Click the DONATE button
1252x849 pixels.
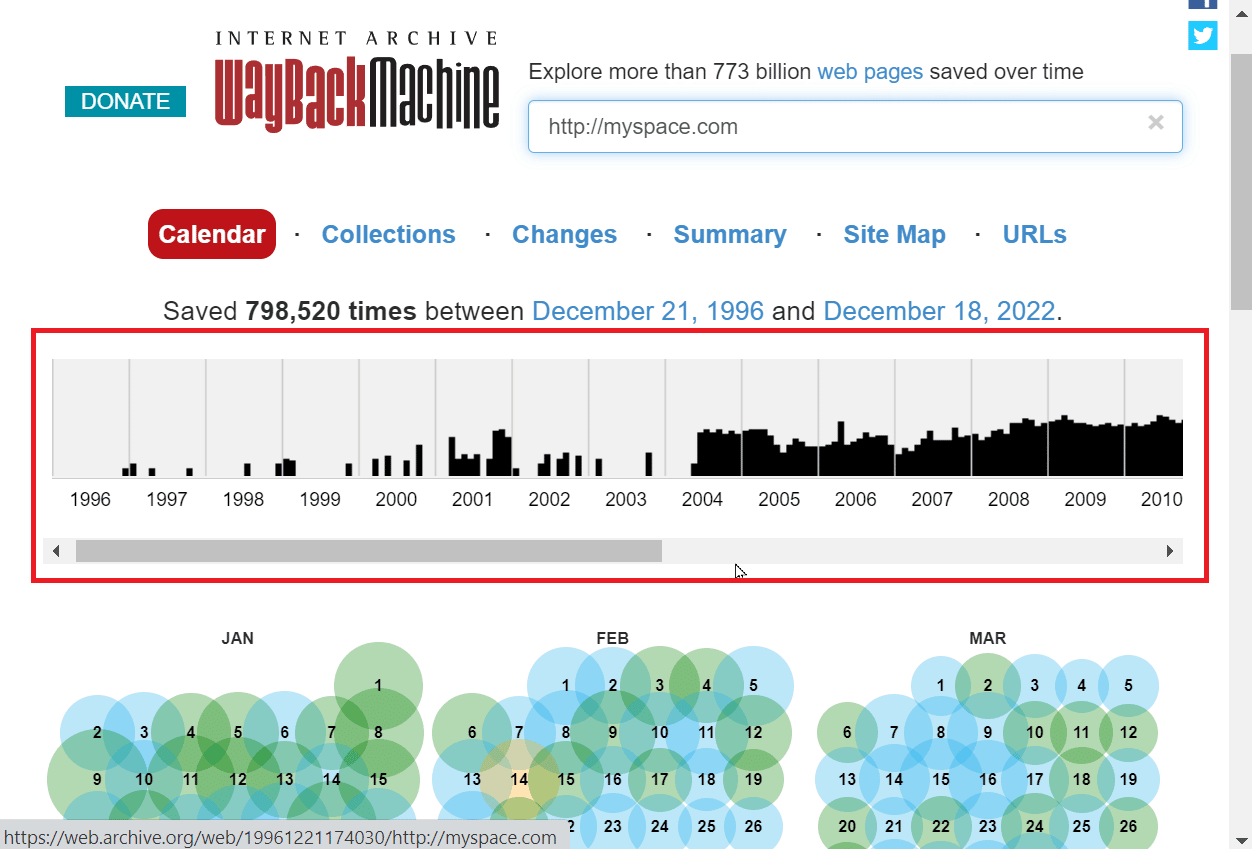(x=125, y=101)
